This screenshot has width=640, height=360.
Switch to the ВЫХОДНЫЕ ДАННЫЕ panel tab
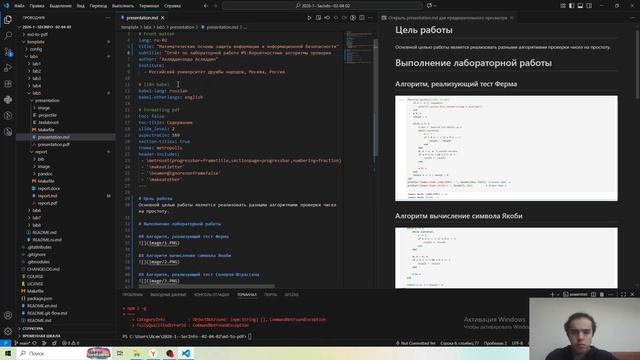click(x=168, y=294)
